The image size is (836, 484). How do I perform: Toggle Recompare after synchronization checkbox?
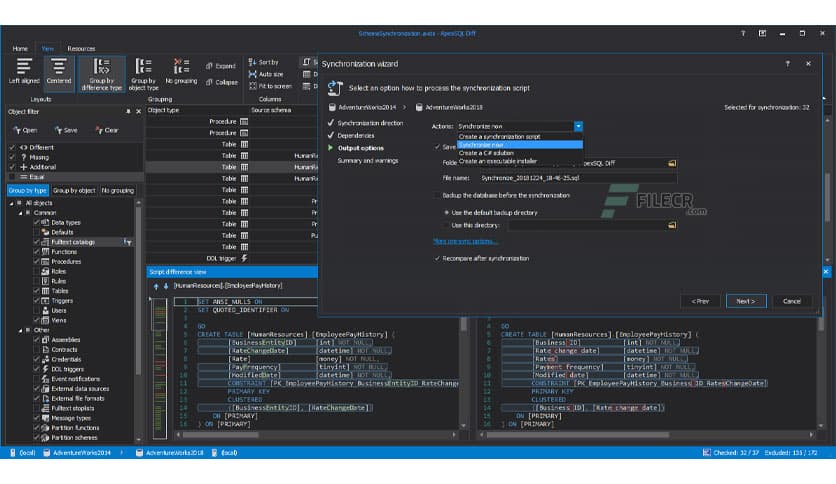437,259
